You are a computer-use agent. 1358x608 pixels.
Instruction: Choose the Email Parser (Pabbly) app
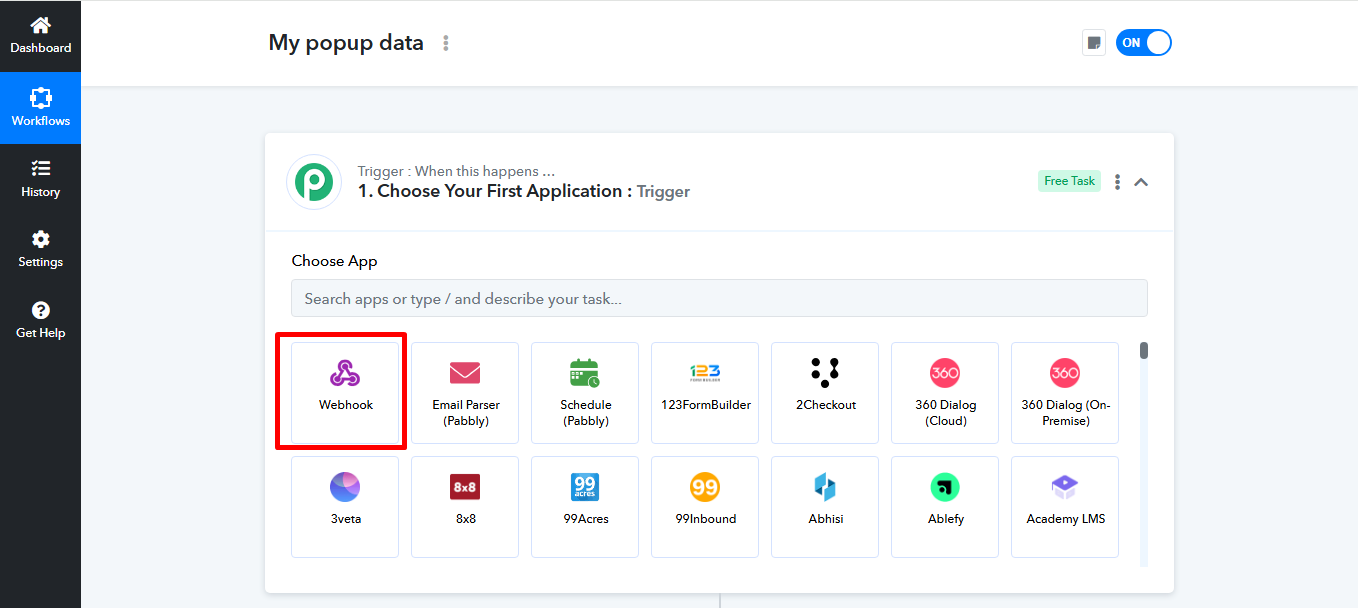[464, 392]
